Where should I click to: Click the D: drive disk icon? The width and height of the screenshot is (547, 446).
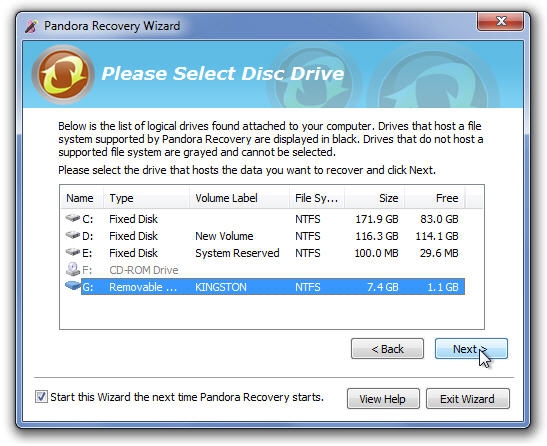tap(73, 235)
